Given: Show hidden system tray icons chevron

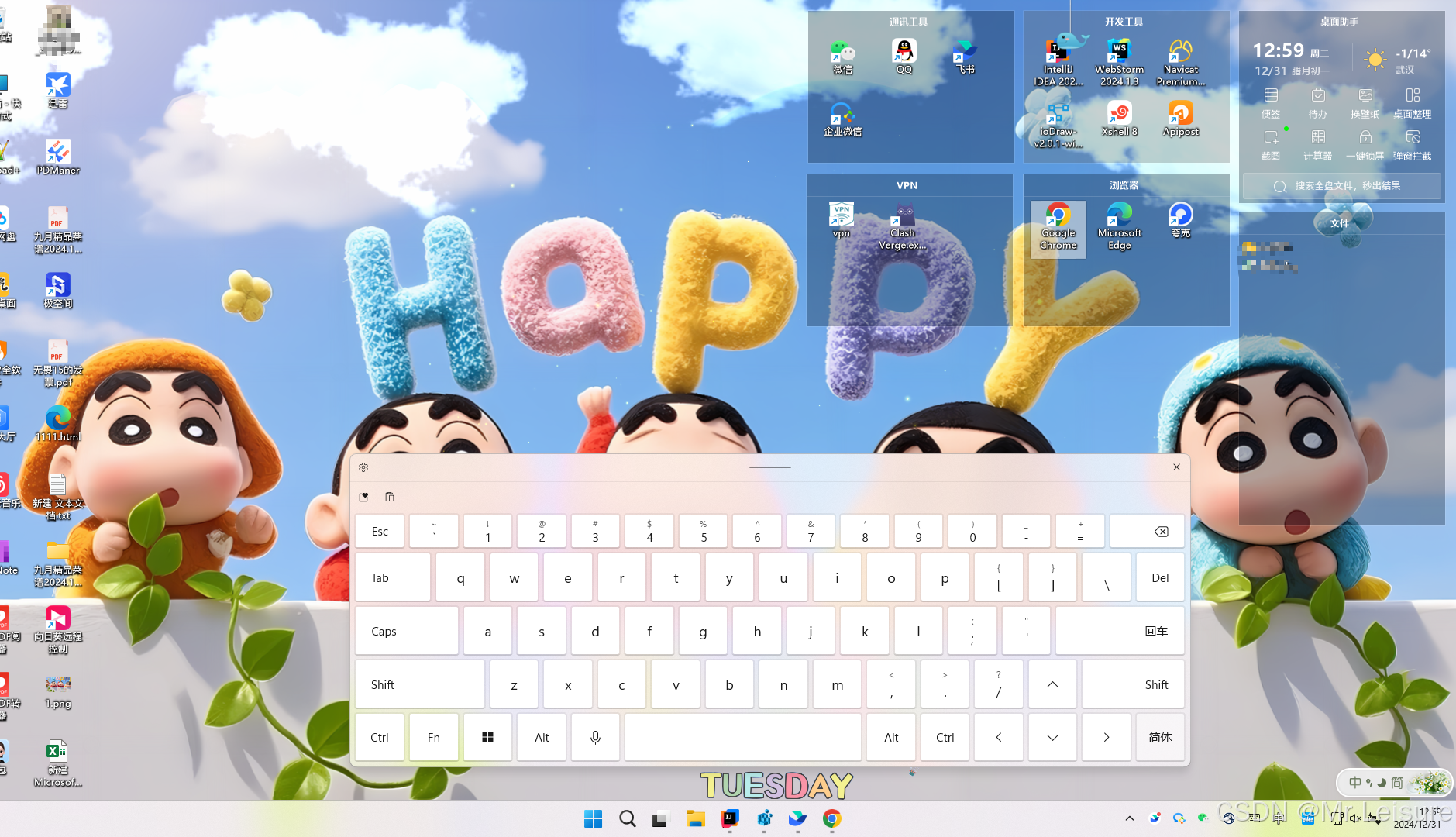Looking at the screenshot, I should point(1129,818).
